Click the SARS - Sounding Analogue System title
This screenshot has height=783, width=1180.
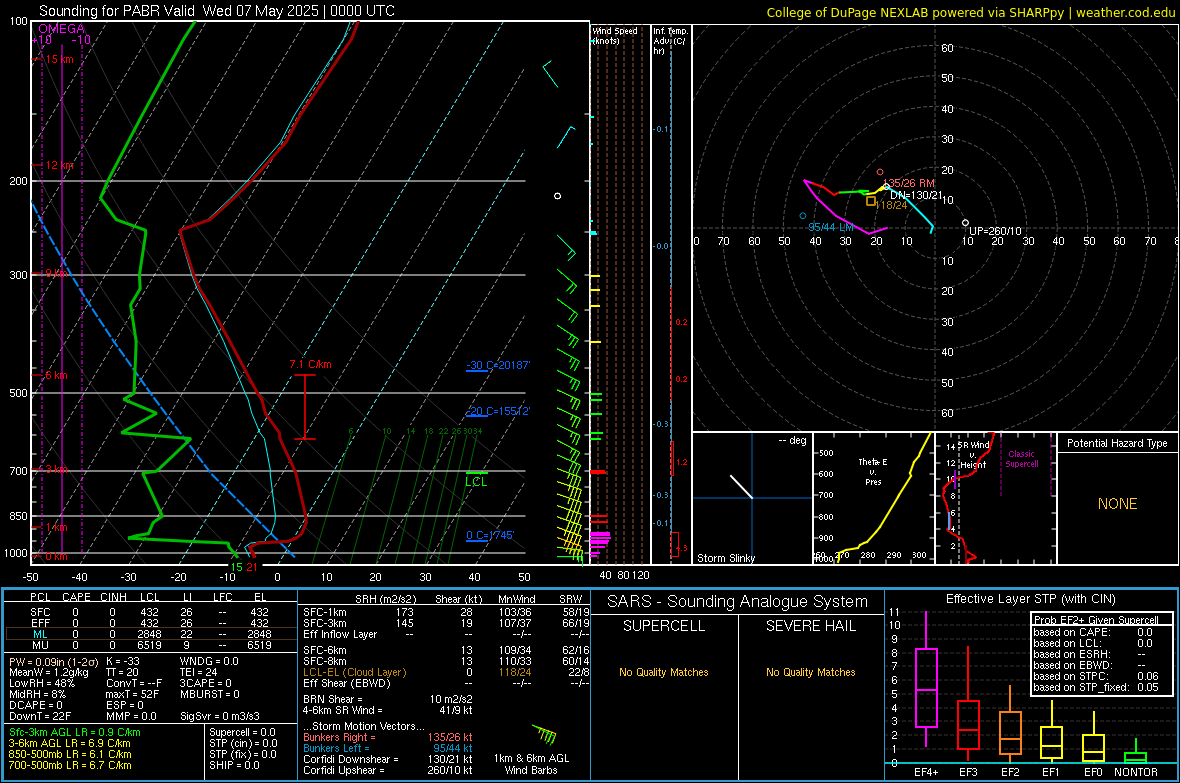coord(737,602)
